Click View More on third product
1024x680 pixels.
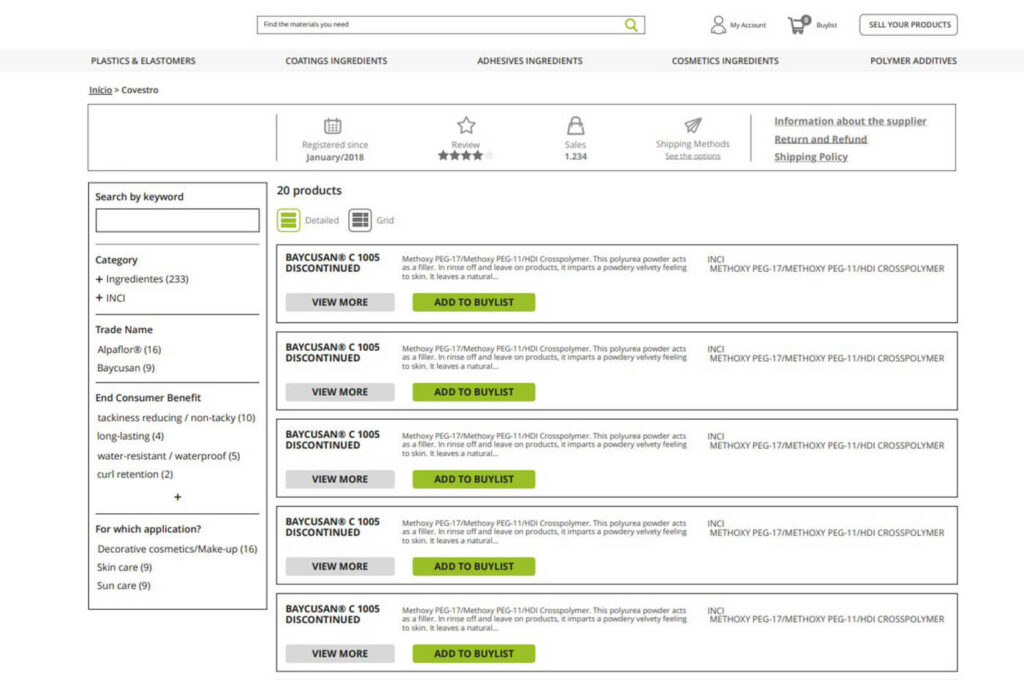[x=340, y=479]
